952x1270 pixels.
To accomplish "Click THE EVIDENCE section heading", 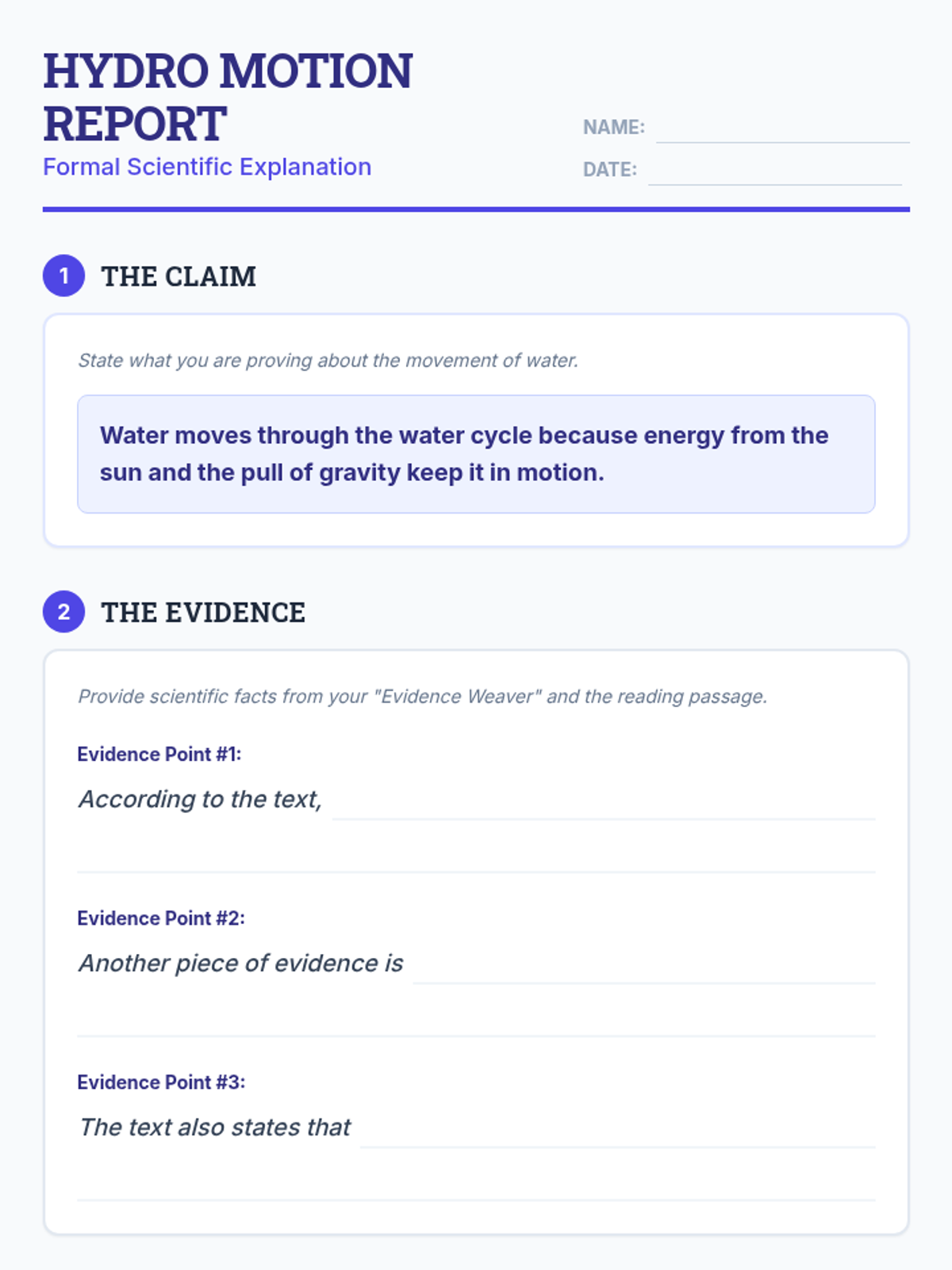I will [203, 612].
